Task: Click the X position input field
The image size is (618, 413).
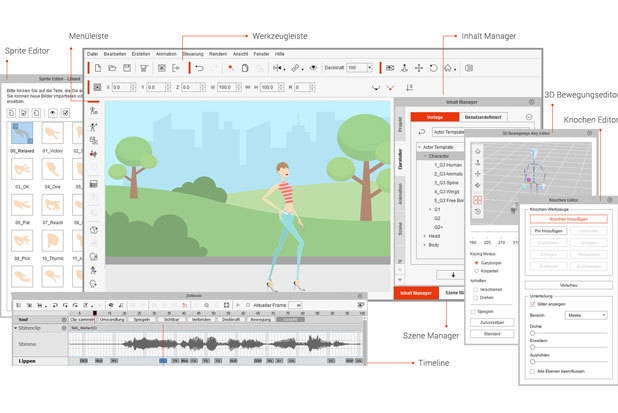Action: pyautogui.click(x=123, y=87)
